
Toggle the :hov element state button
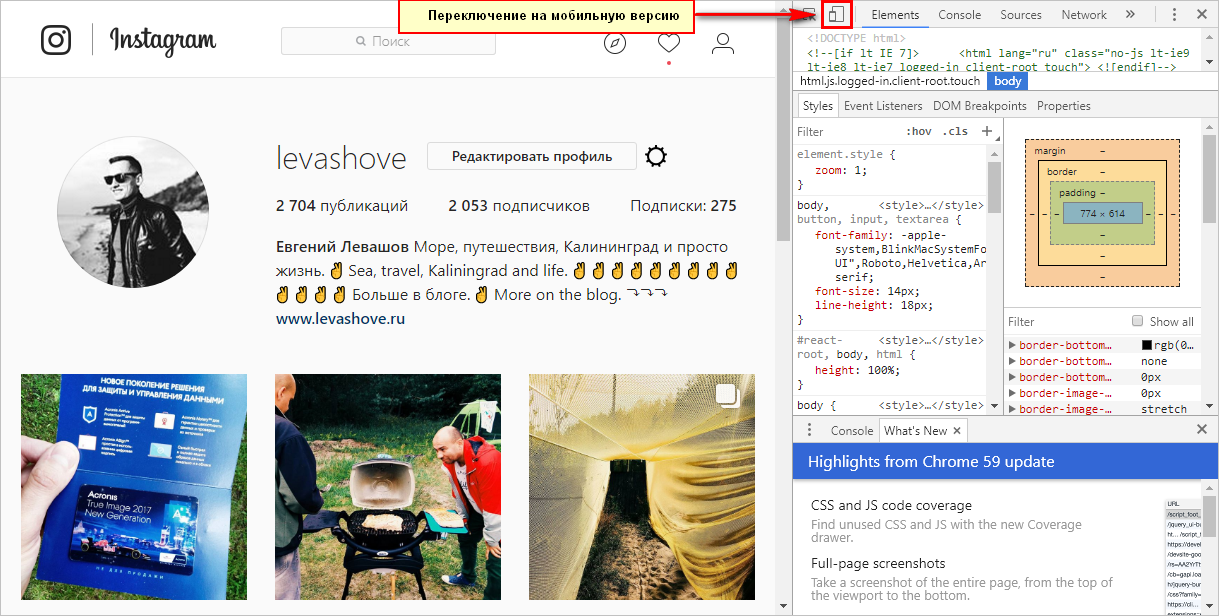pos(919,131)
